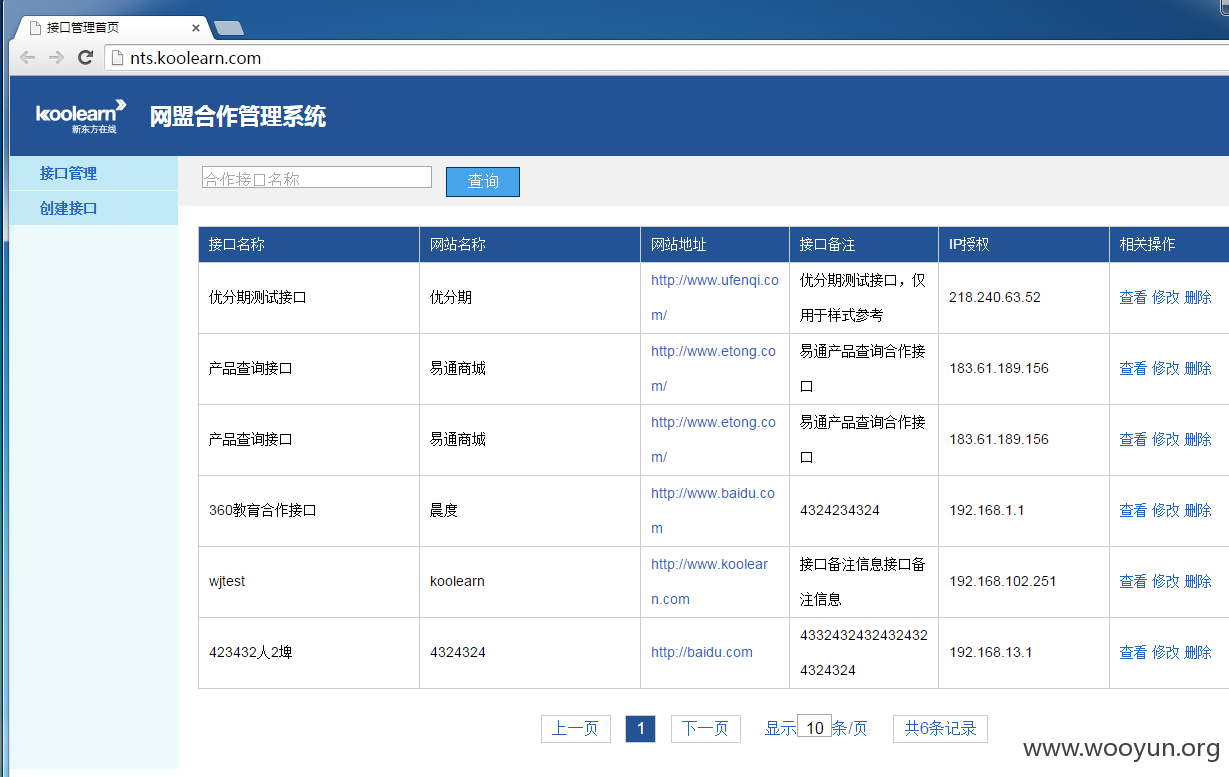Viewport: 1229px width, 777px height.
Task: Click the koolearn logo
Action: pos(81,116)
